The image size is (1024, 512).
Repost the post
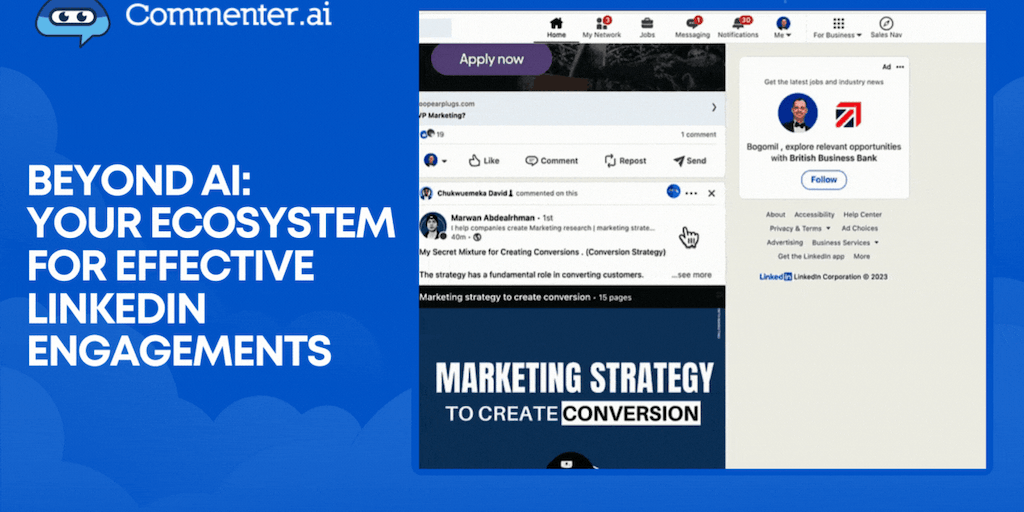click(625, 161)
